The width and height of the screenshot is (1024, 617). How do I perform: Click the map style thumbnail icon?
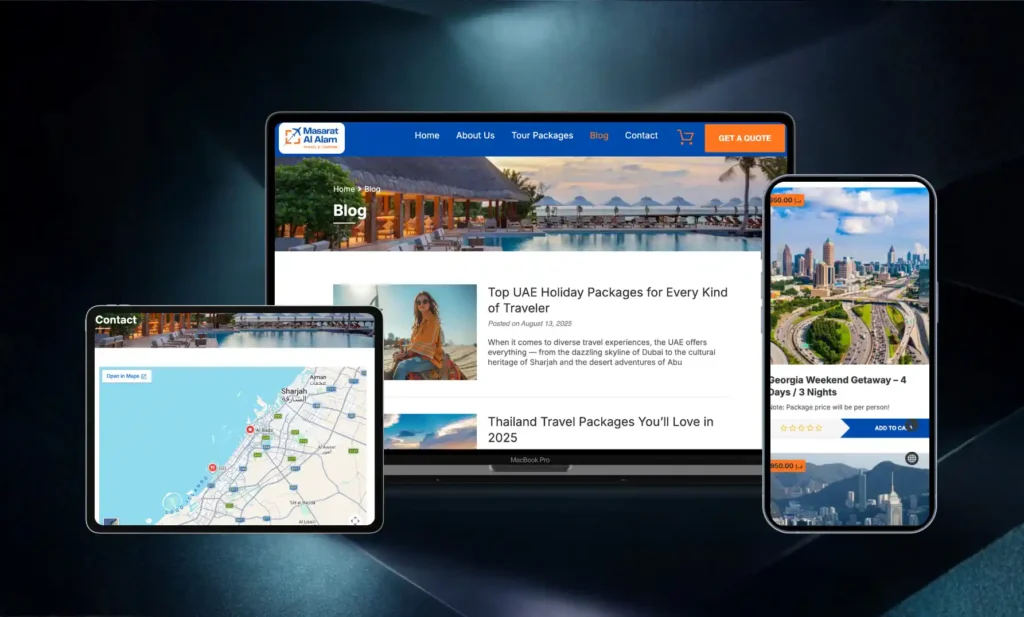pyautogui.click(x=110, y=520)
